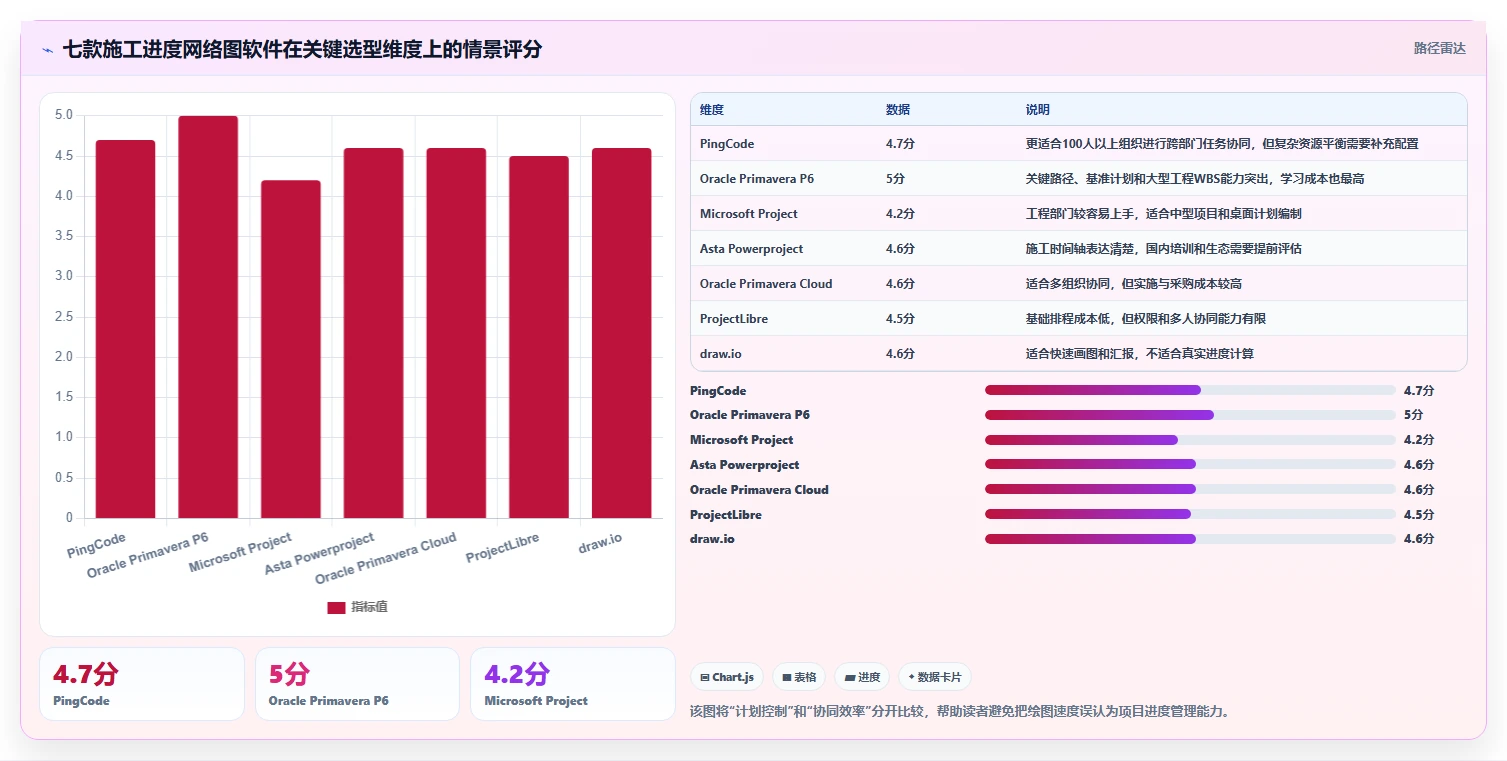This screenshot has width=1507, height=761.
Task: Click the PingCode bar in the chart
Action: 126,329
